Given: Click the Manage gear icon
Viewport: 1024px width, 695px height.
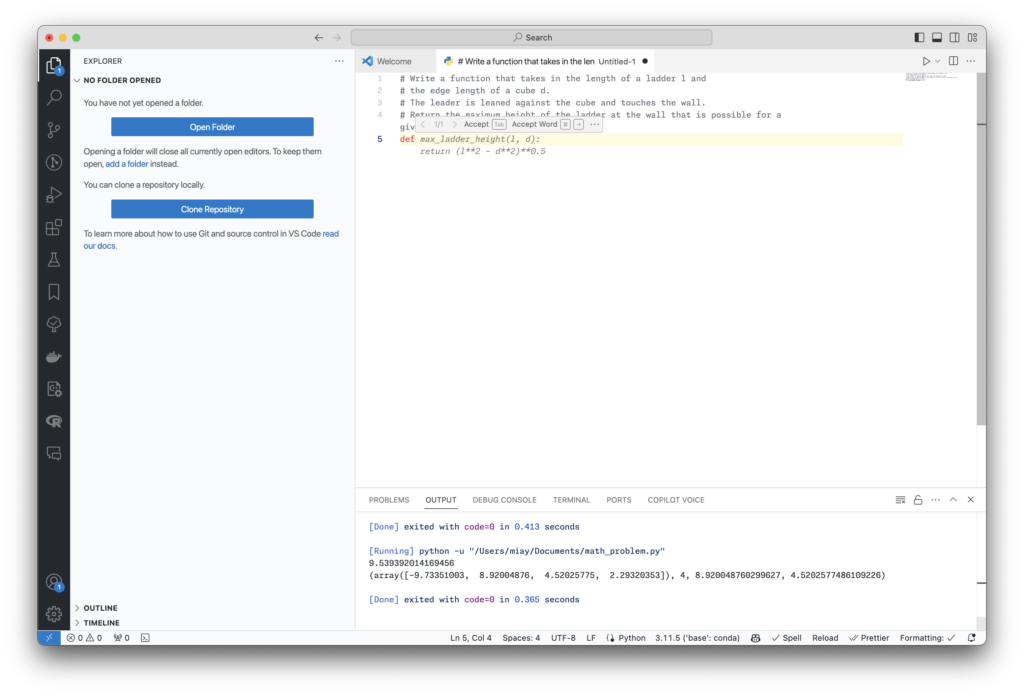Looking at the screenshot, I should tap(54, 613).
